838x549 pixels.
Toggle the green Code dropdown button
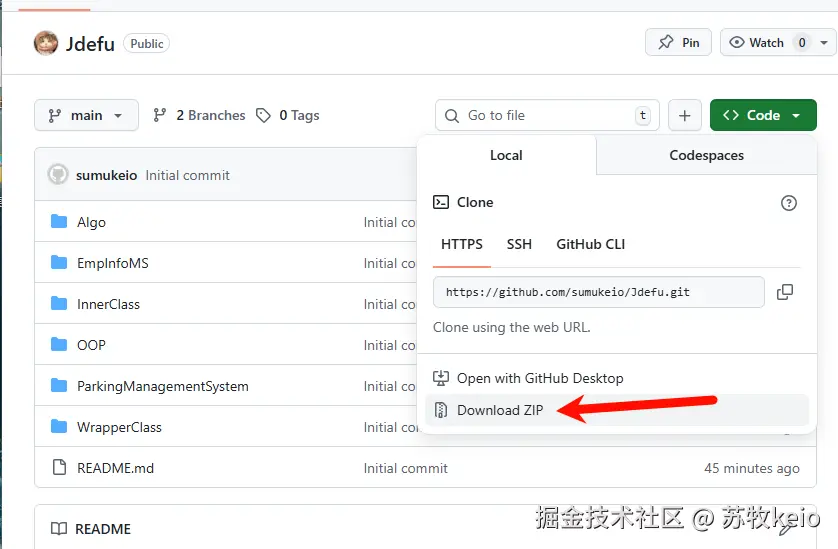tap(763, 115)
